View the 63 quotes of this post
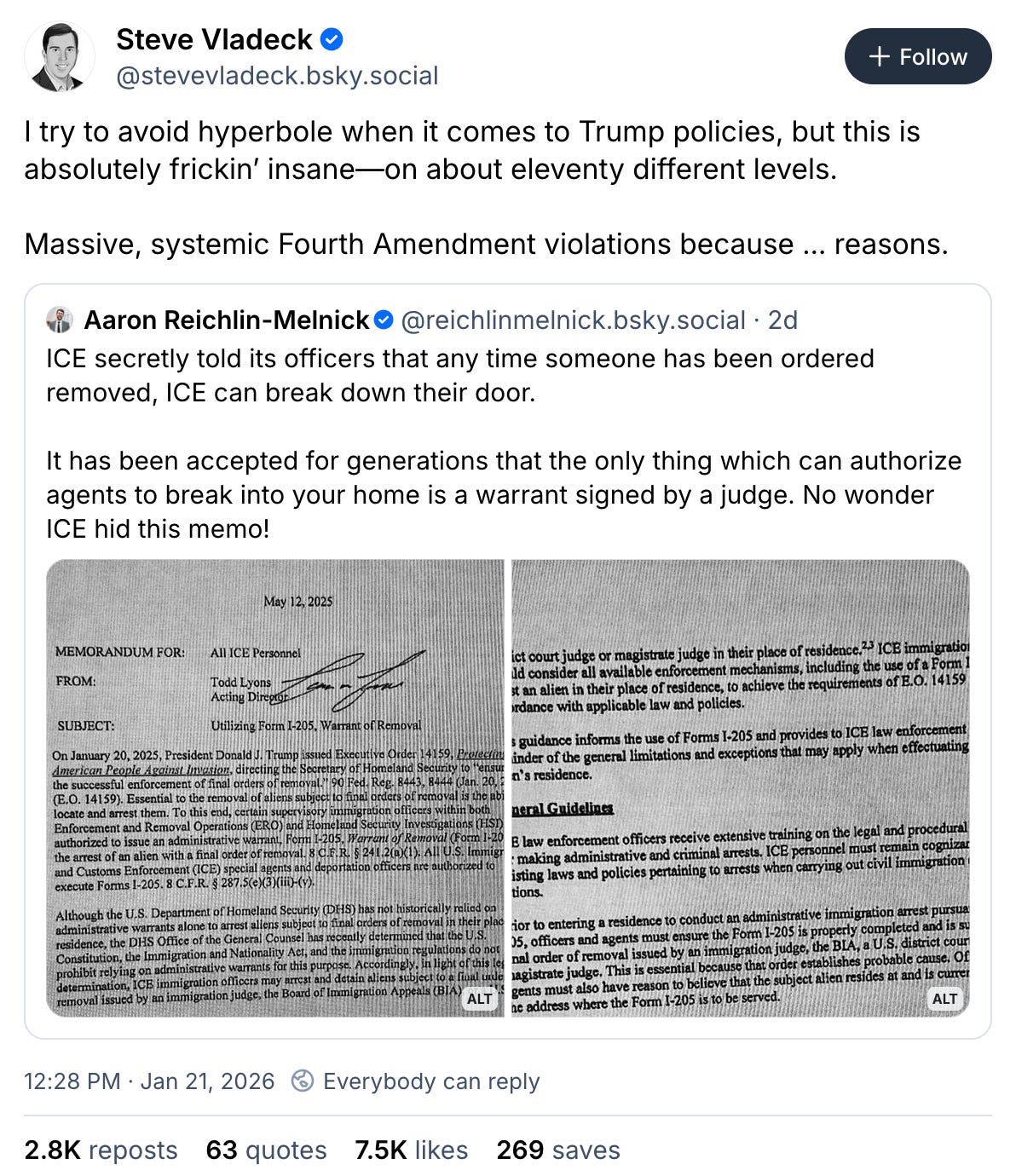1016x1176 pixels. 265,1150
